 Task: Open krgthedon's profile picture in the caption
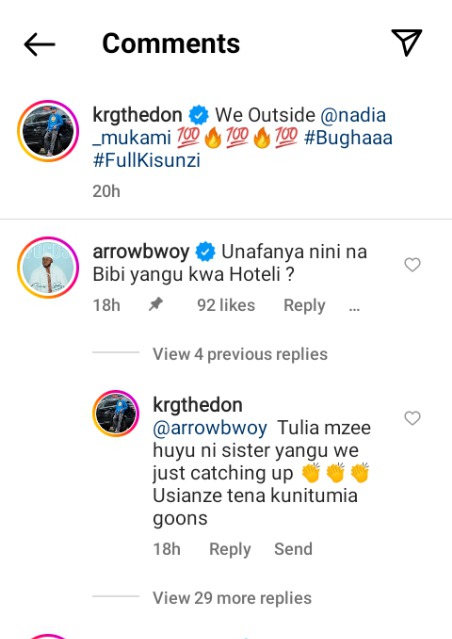48,131
